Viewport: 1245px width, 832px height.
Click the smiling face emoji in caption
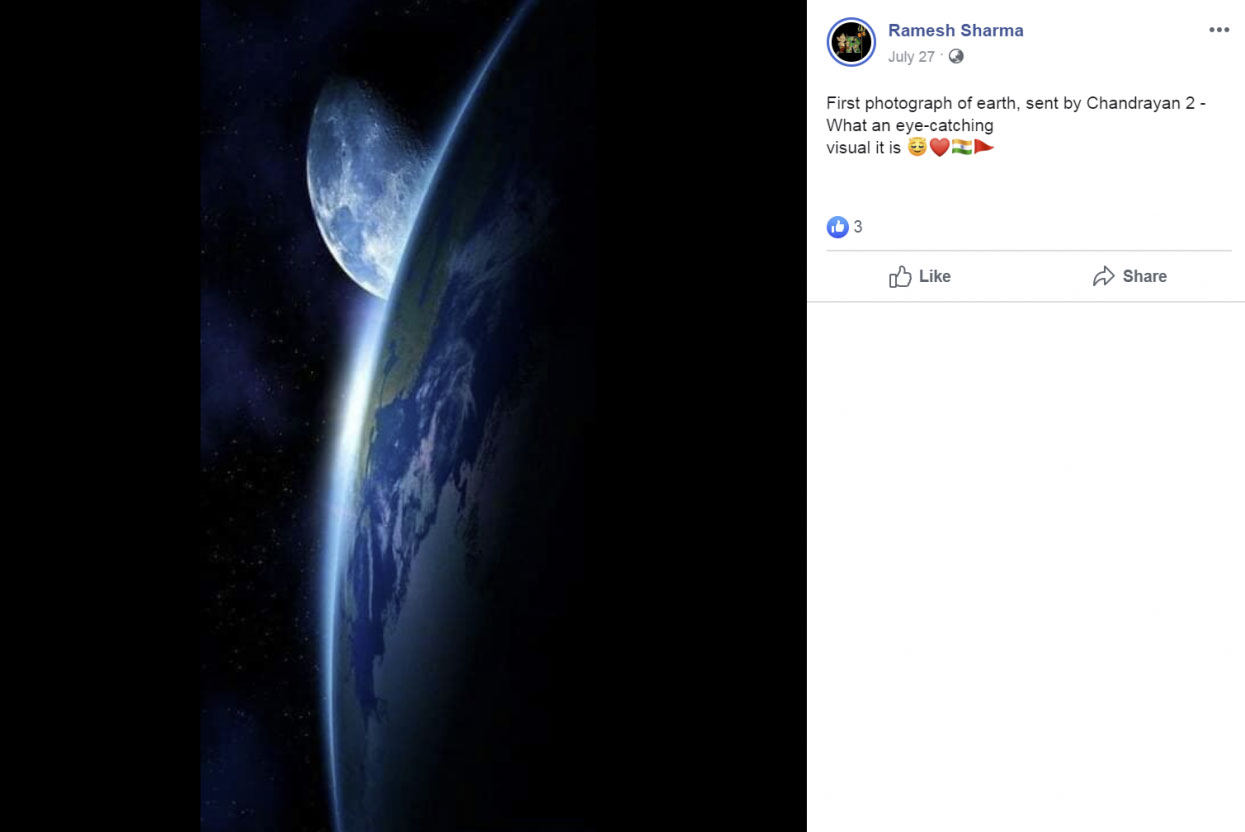[917, 148]
